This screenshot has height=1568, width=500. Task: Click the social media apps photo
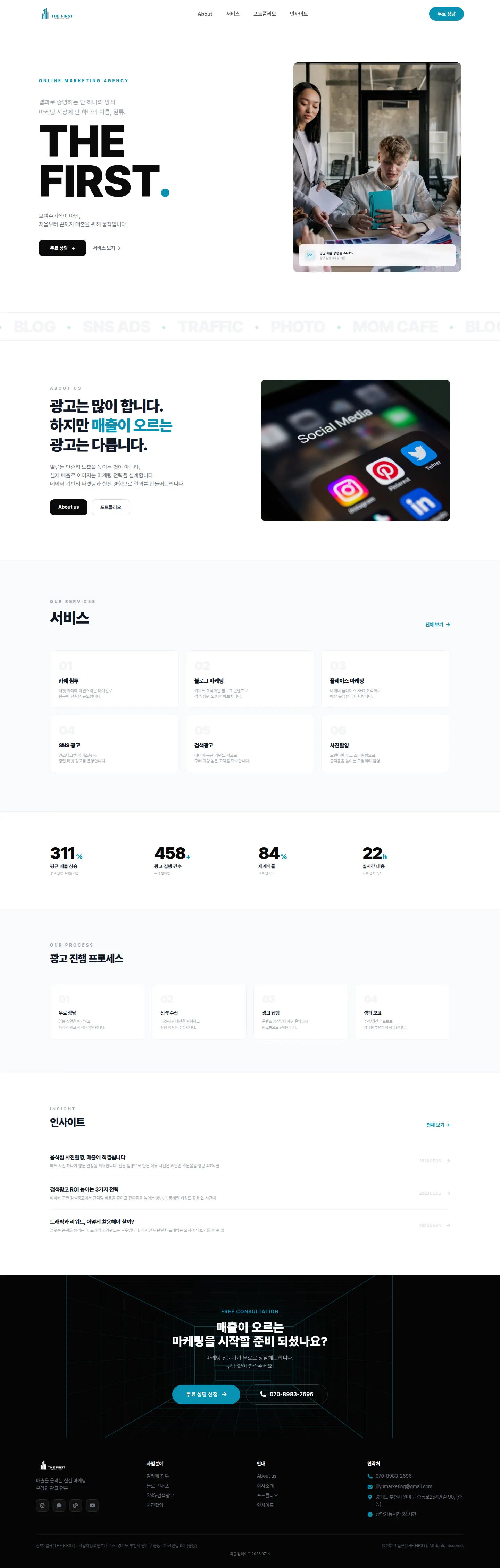[x=356, y=450]
